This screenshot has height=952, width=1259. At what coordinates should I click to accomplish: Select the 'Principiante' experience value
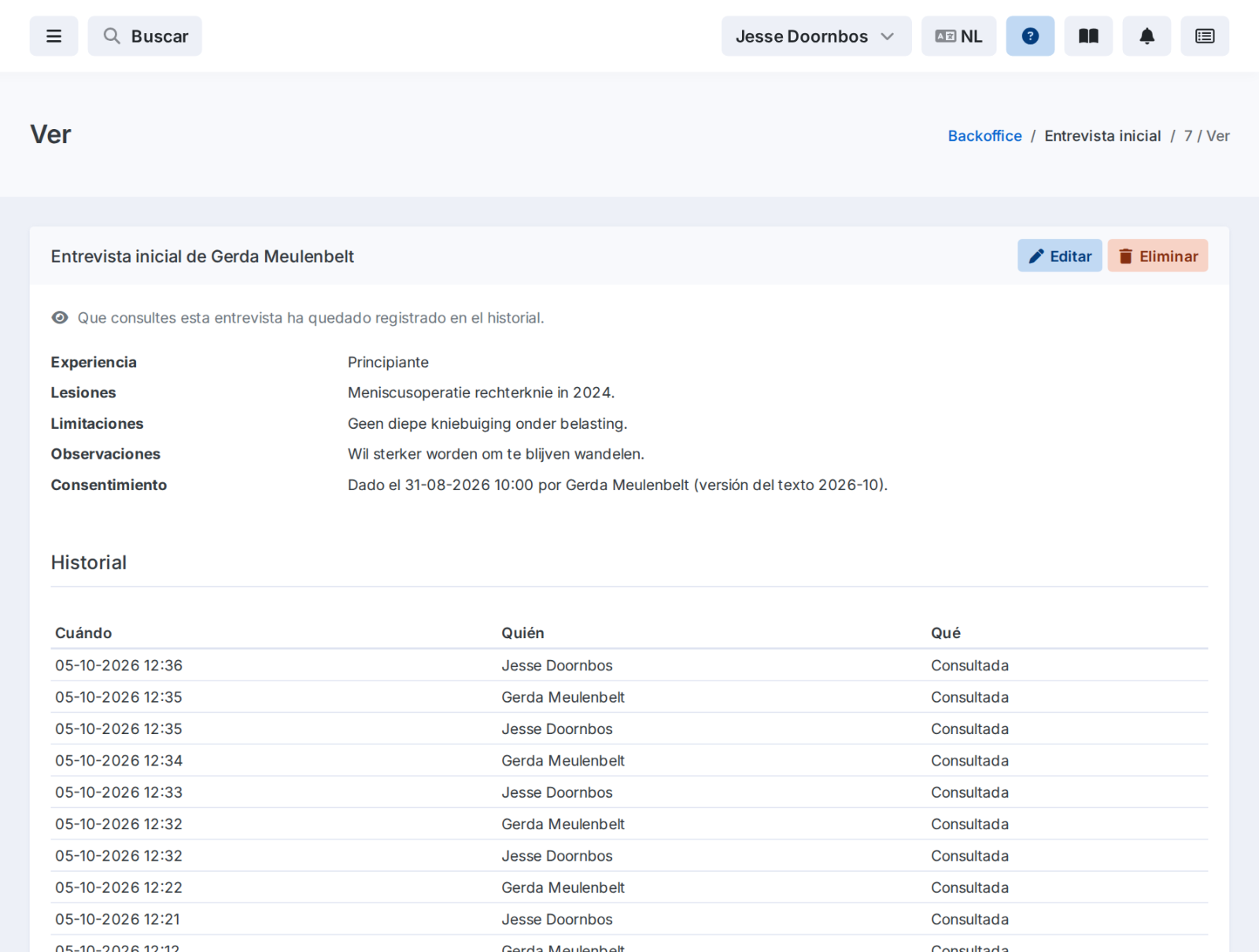pos(388,363)
